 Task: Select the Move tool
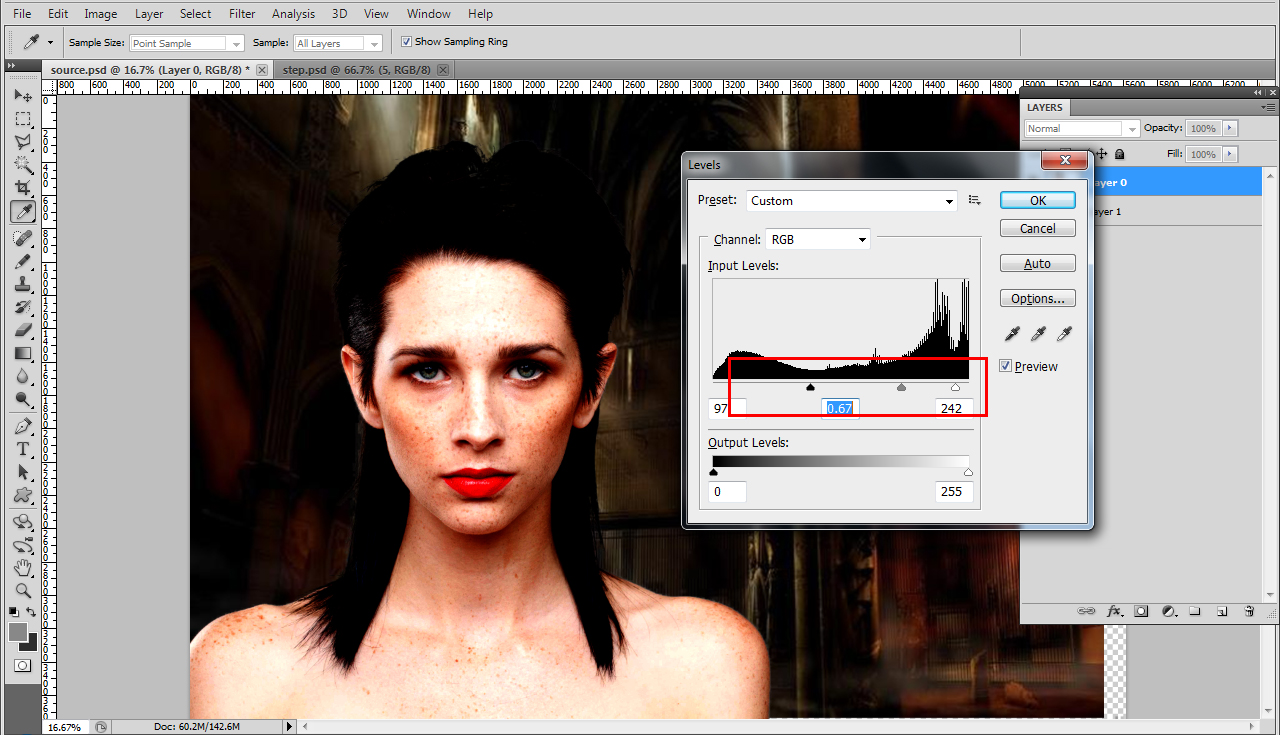(23, 96)
